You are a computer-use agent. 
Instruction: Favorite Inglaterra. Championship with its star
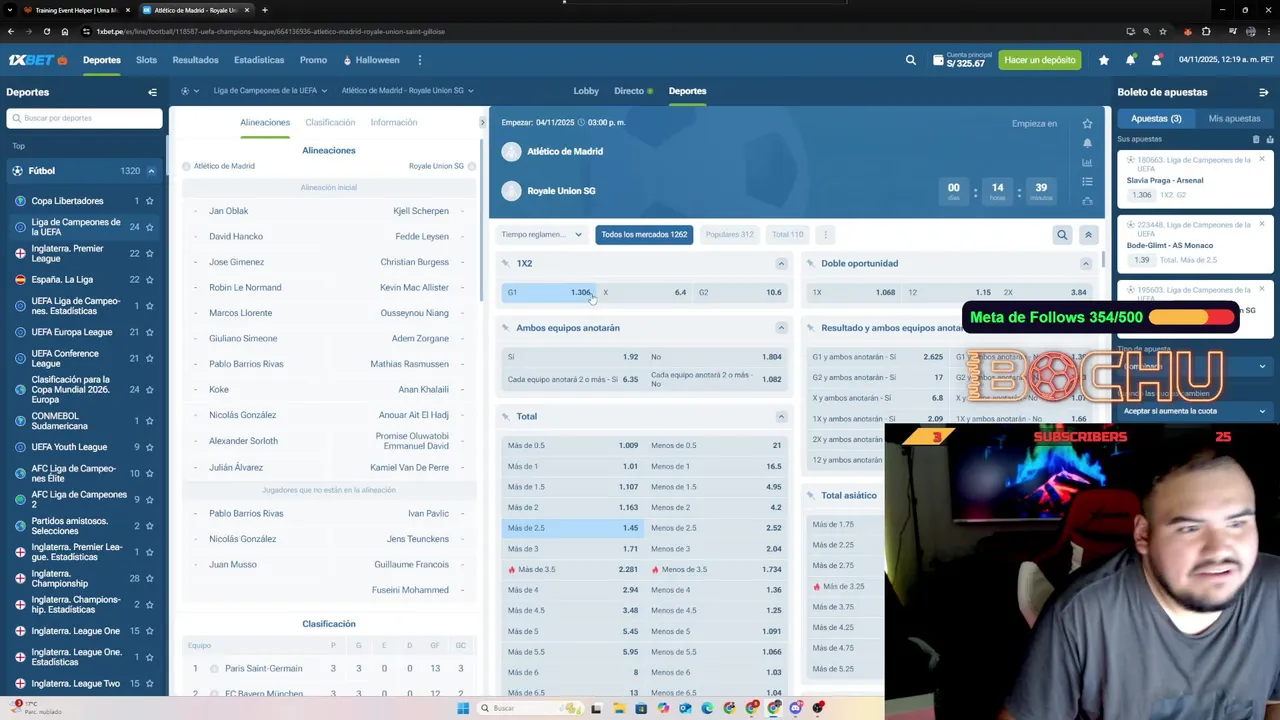pyautogui.click(x=149, y=578)
